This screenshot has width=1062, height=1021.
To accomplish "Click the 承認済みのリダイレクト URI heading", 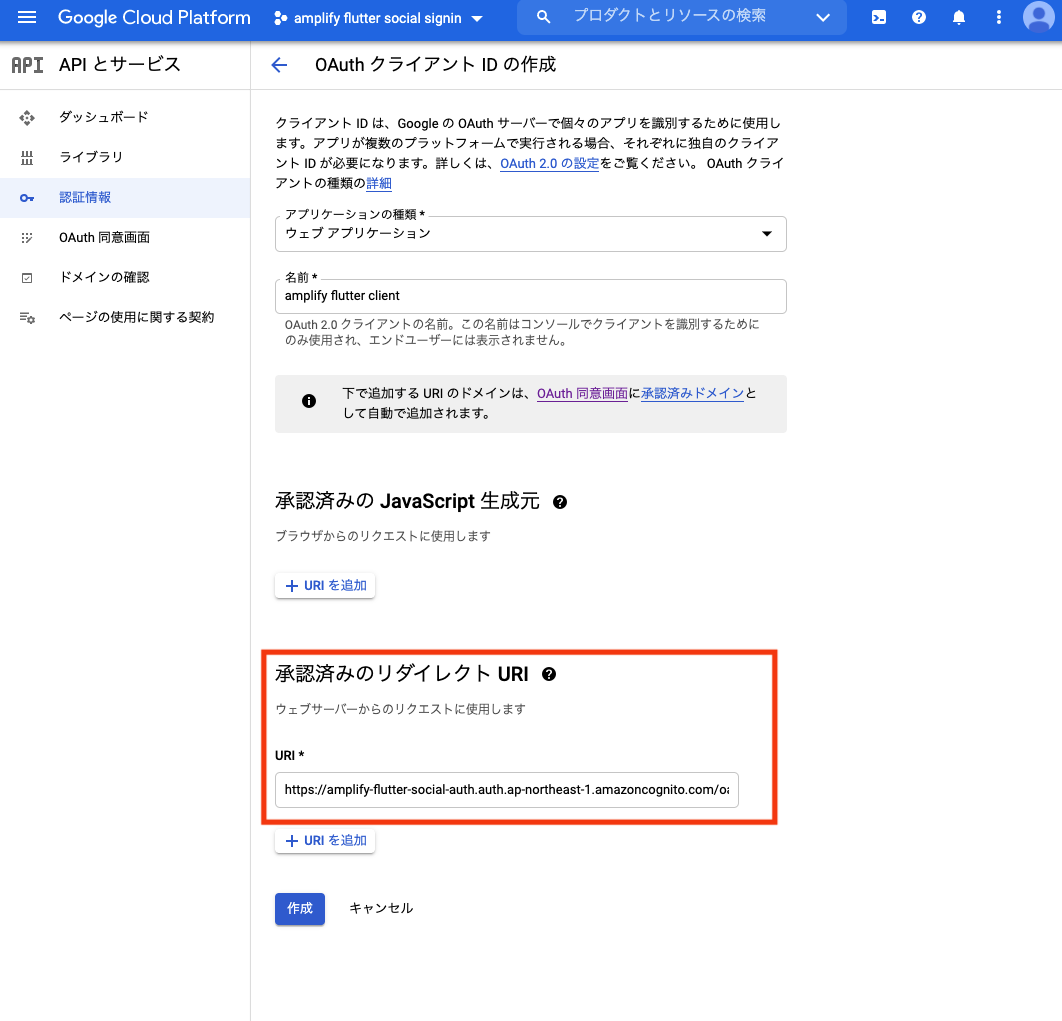I will 402,673.
